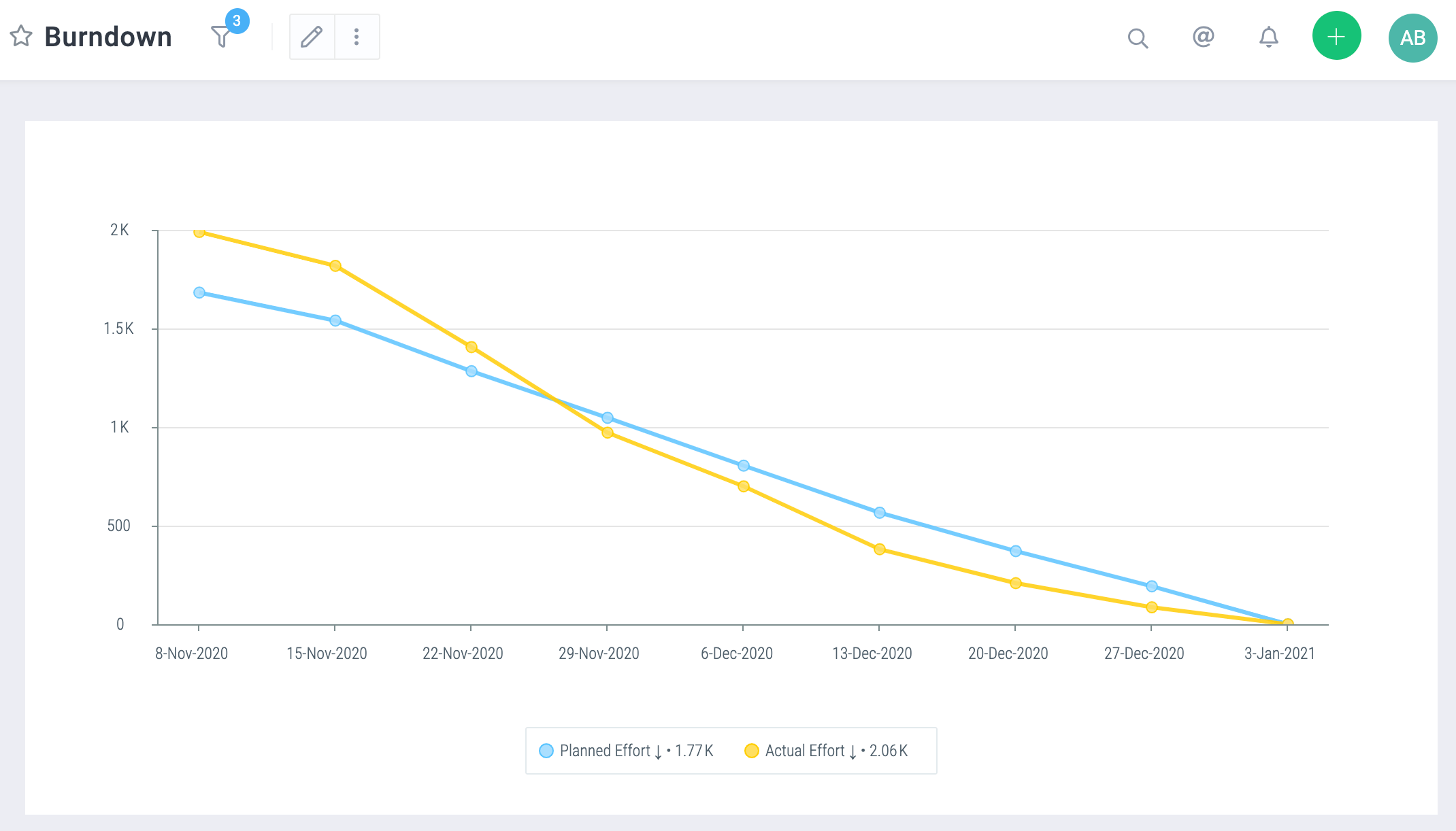Click Actual Effort point on 15-Nov-2020

point(335,266)
